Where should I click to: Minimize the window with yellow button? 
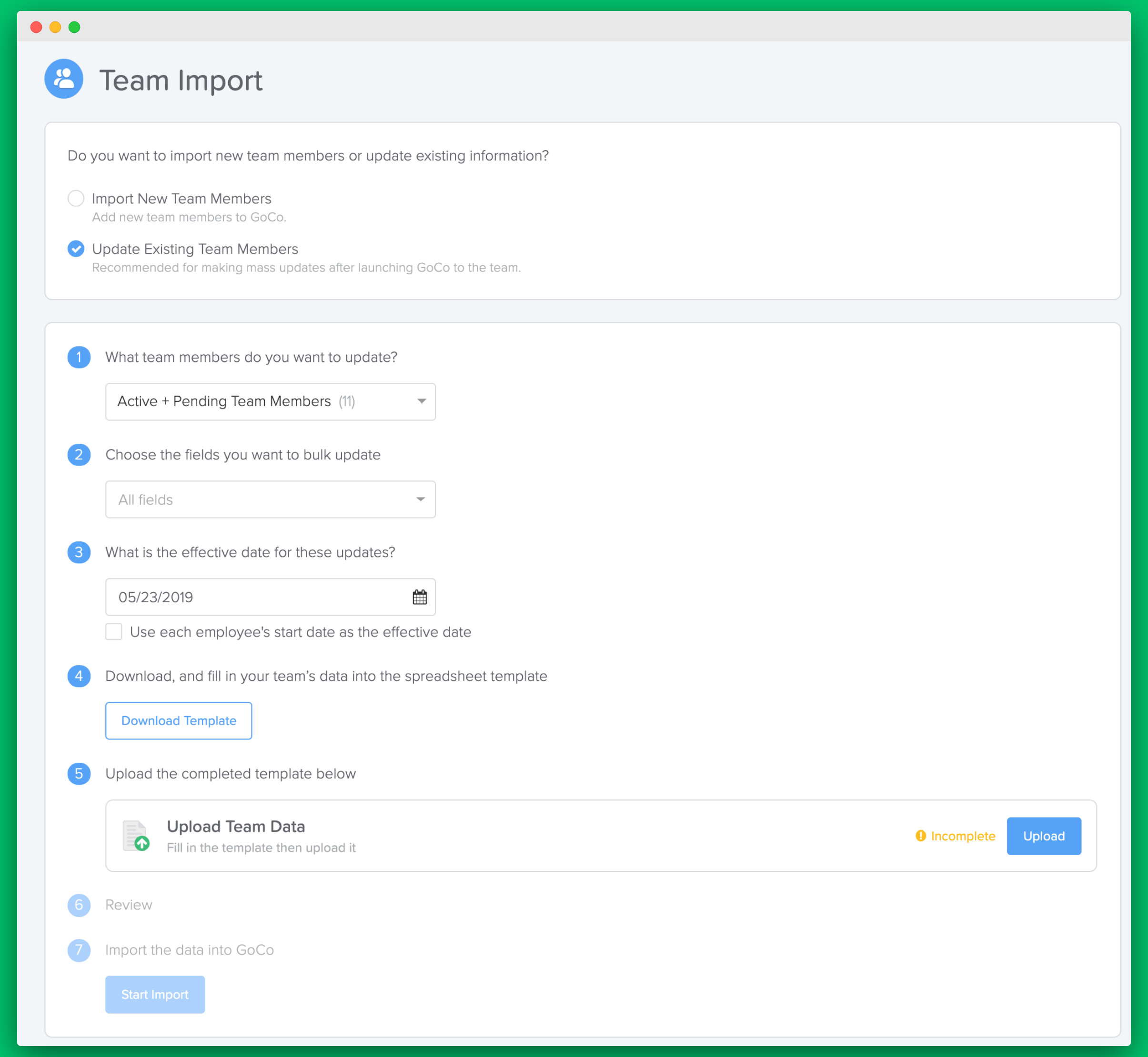point(55,27)
